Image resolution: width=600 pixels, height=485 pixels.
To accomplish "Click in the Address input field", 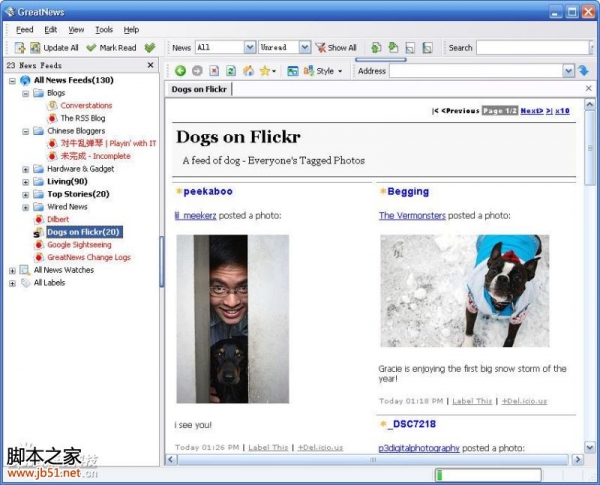I will coord(476,71).
